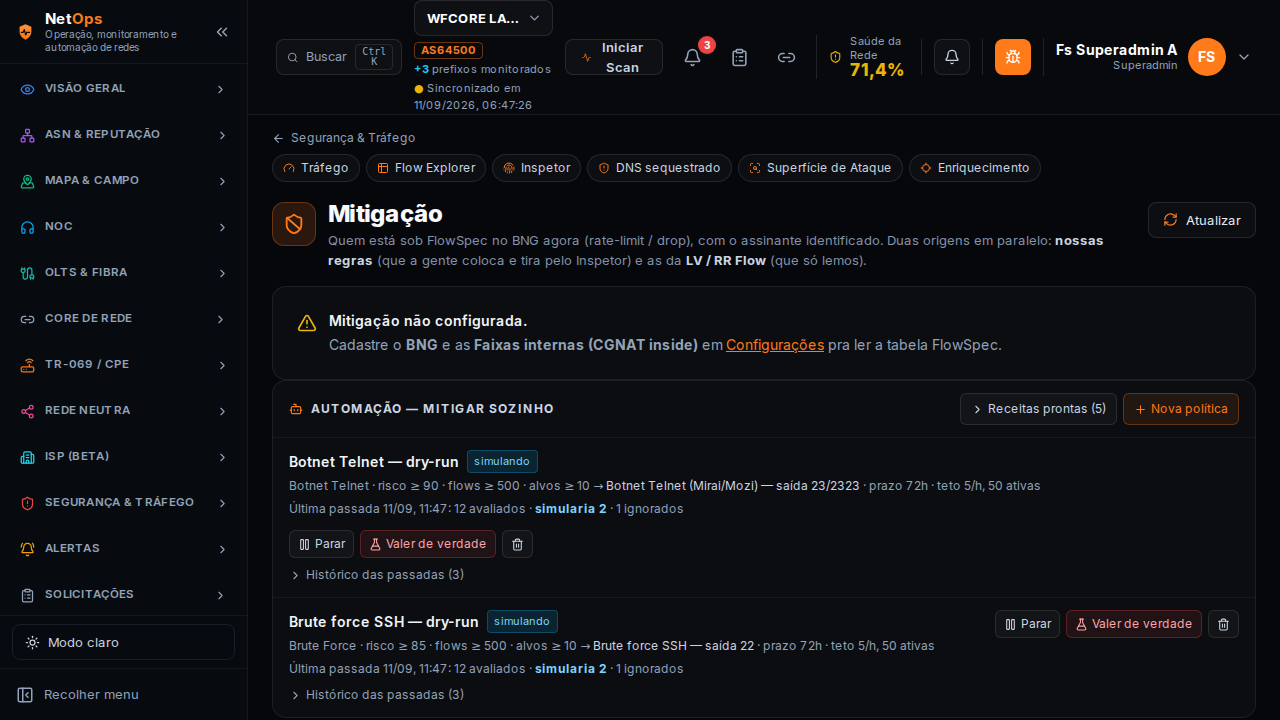The width and height of the screenshot is (1280, 720).
Task: Click the alert bell button beside health
Action: (x=952, y=57)
